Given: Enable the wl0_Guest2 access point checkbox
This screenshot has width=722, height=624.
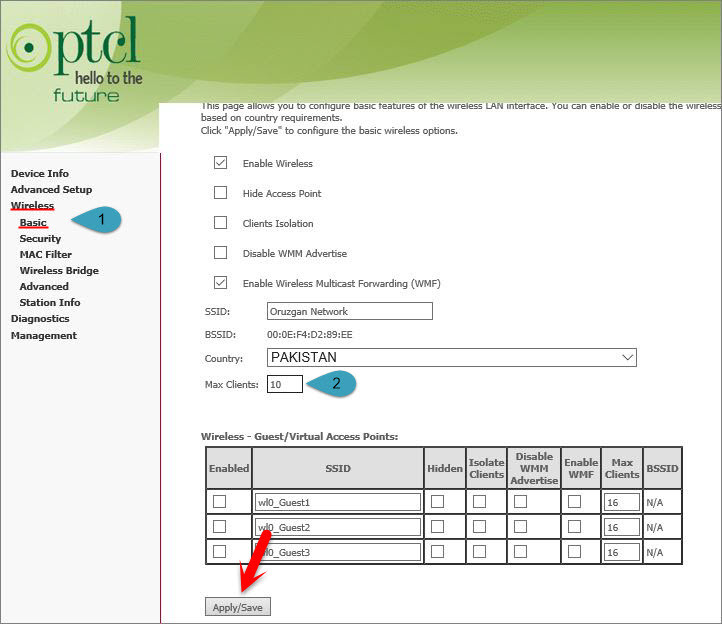Looking at the screenshot, I should pyautogui.click(x=220, y=526).
